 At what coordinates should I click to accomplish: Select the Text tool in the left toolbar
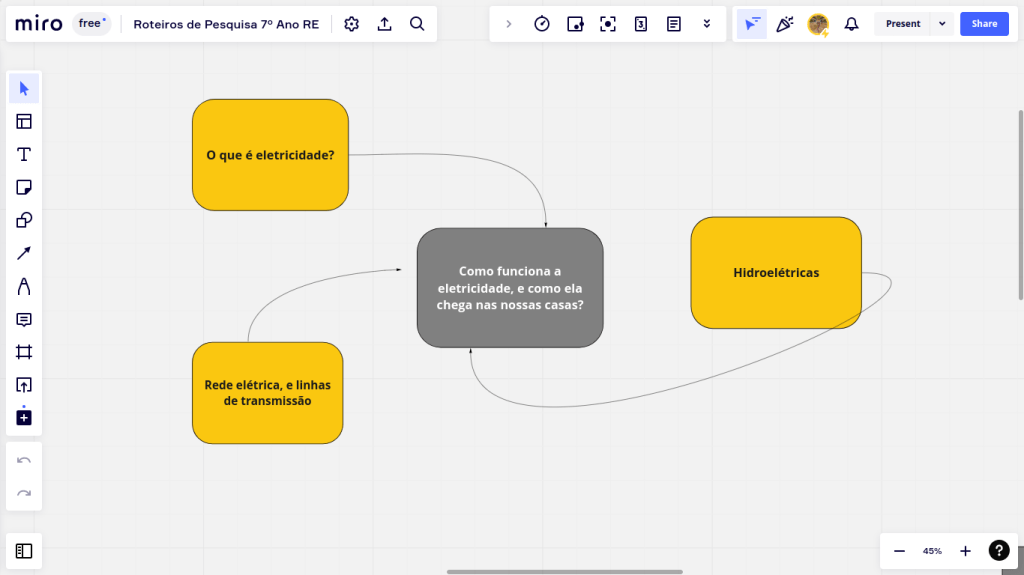[24, 154]
